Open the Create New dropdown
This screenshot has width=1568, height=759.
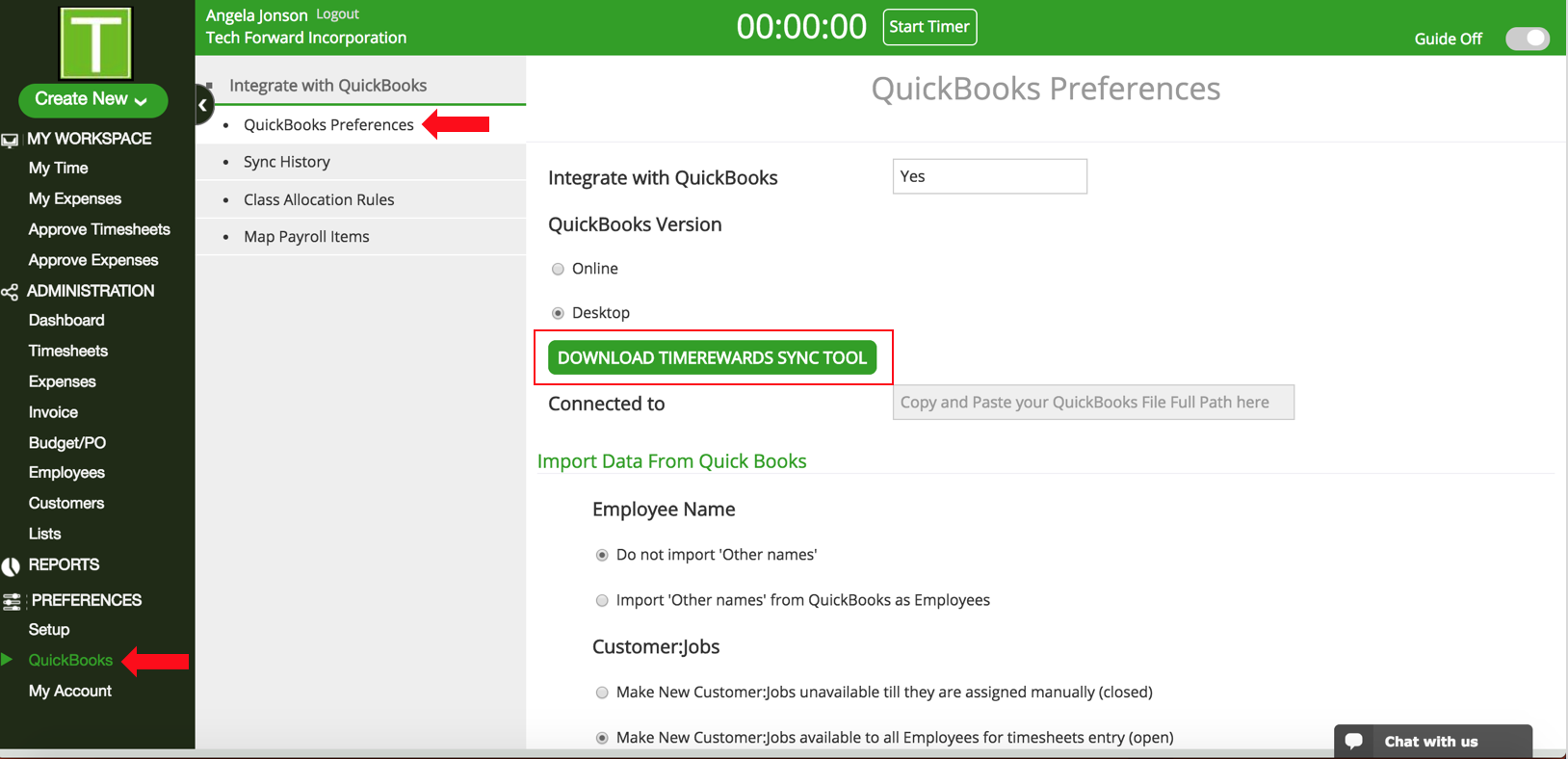pos(92,99)
